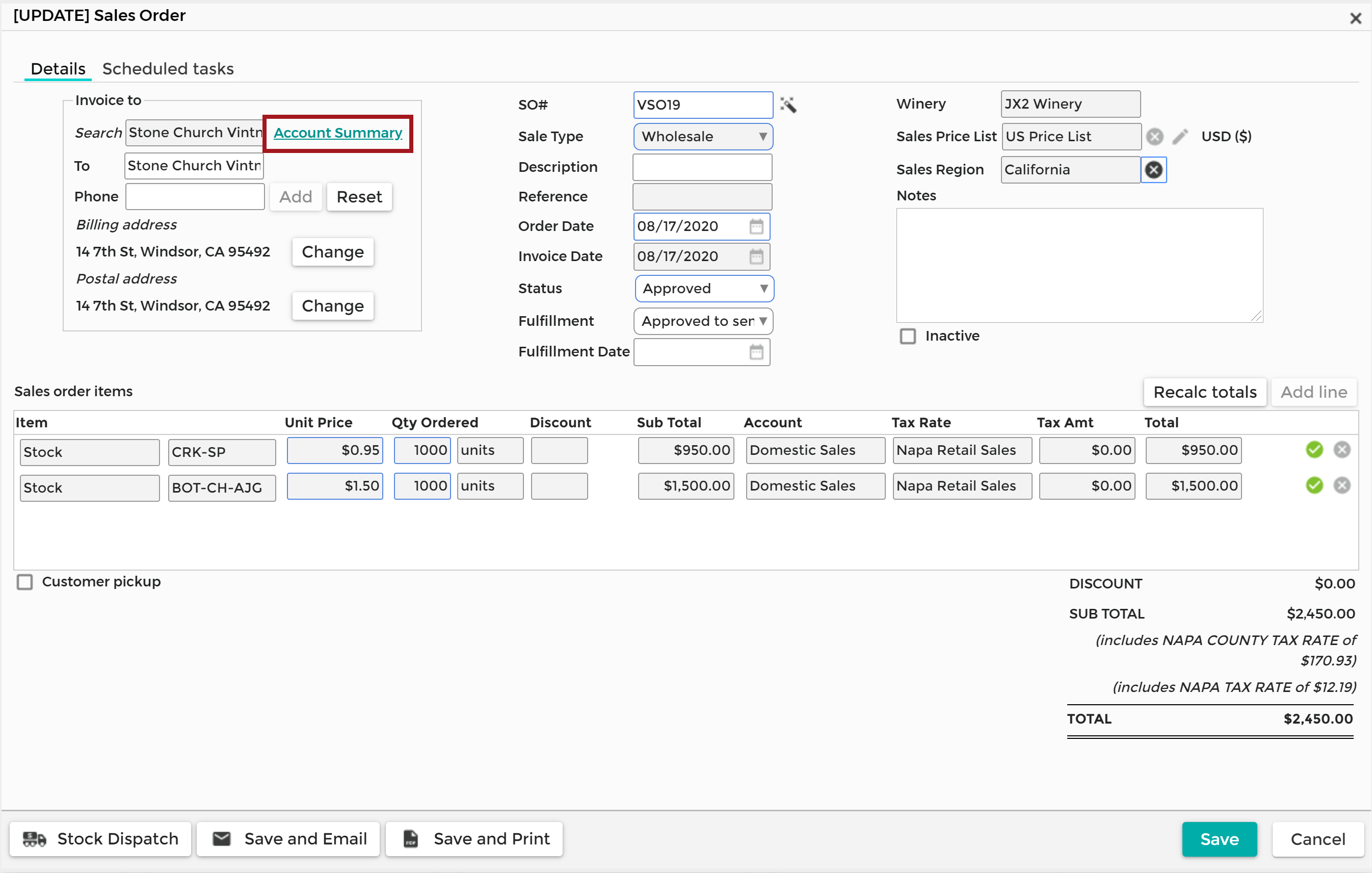Click the discount field for BOT-CH-AJG
This screenshot has height=873, width=1372.
pyautogui.click(x=560, y=486)
